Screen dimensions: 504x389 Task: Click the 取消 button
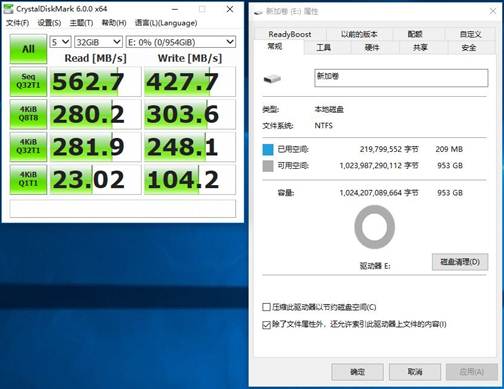click(x=415, y=372)
